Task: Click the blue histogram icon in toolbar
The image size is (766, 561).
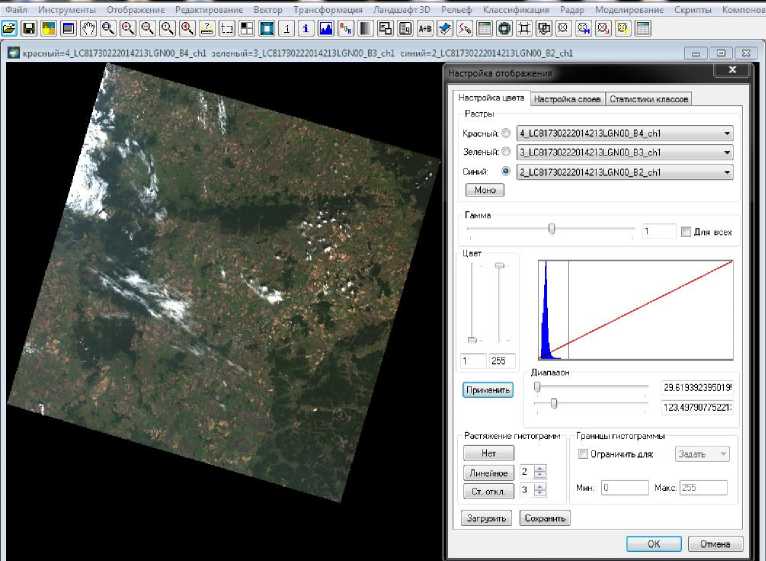Action: [x=325, y=28]
